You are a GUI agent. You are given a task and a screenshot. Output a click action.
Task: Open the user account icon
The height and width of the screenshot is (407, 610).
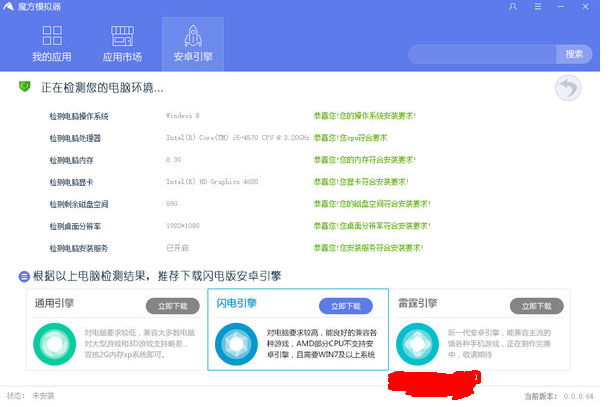point(513,7)
